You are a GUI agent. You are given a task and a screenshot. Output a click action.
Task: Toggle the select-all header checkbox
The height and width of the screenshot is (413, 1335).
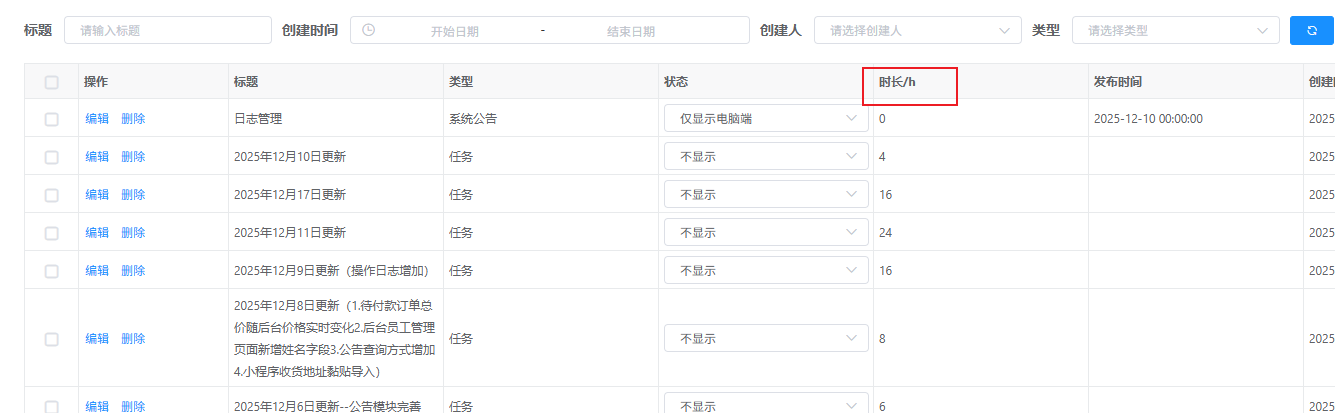(52, 82)
